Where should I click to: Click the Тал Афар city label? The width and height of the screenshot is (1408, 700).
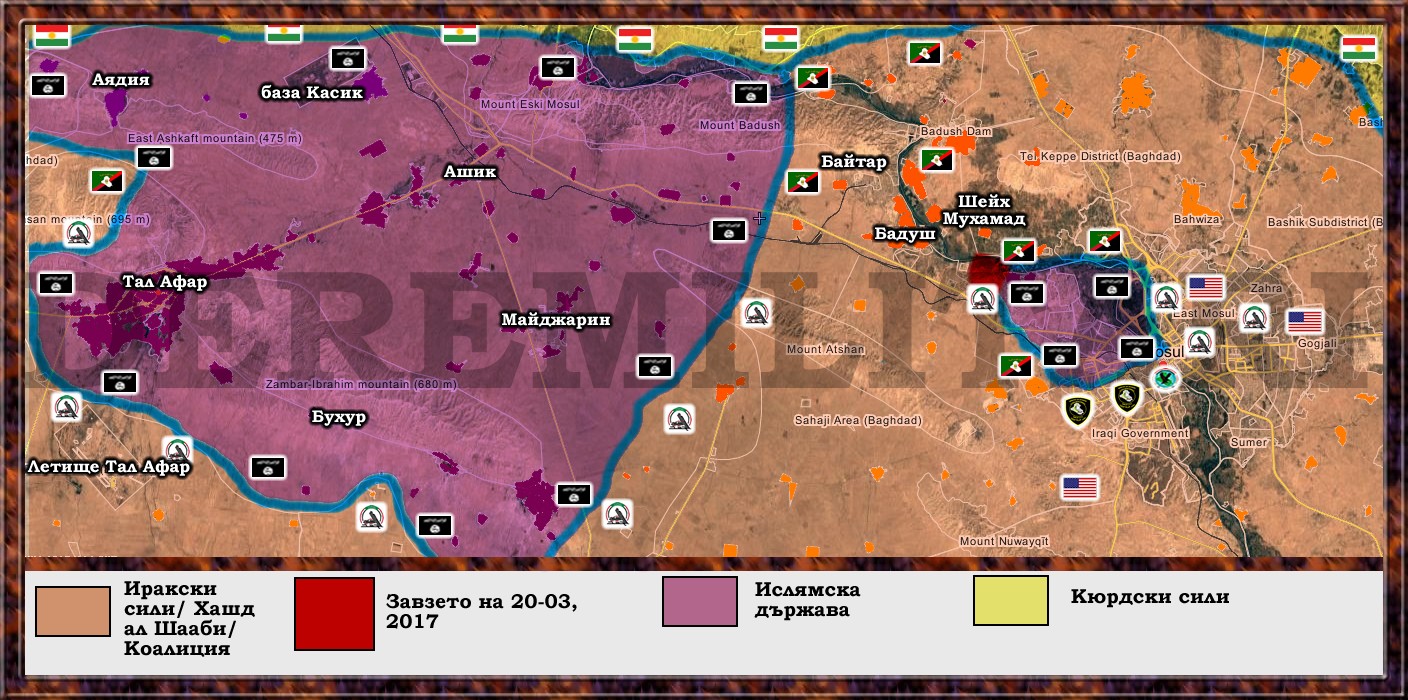[165, 282]
